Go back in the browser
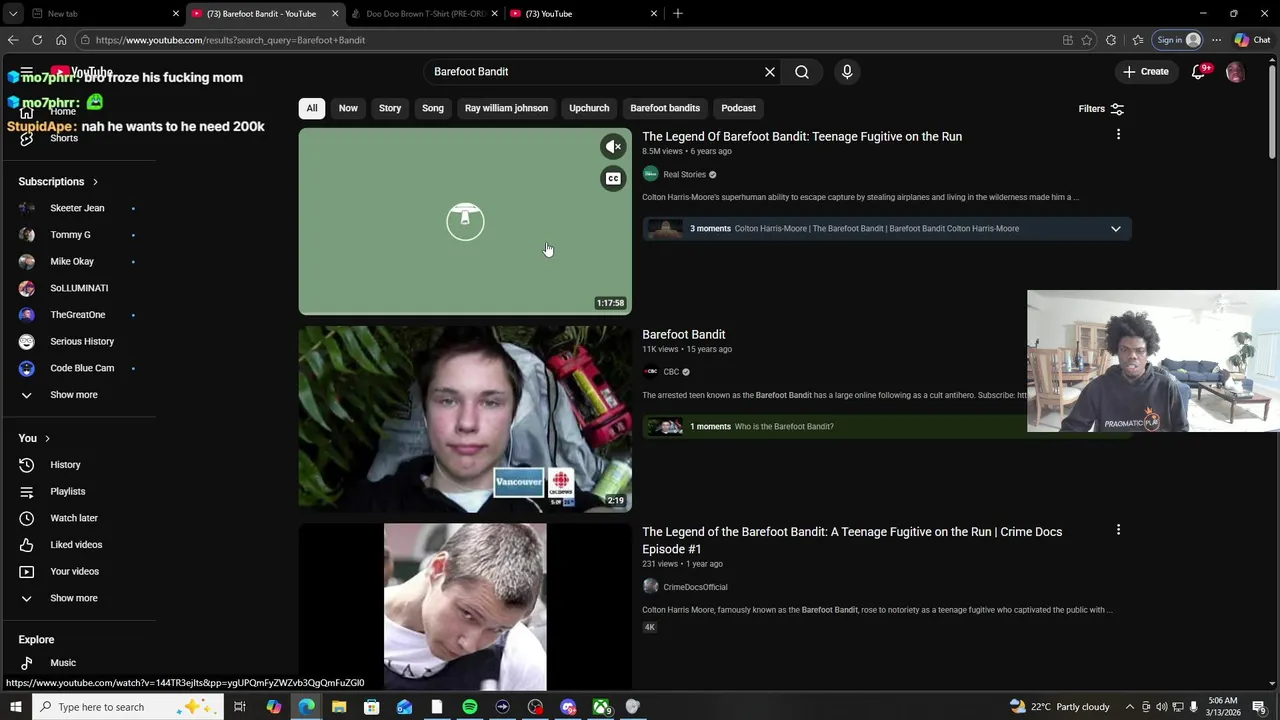This screenshot has width=1280, height=720. click(13, 40)
